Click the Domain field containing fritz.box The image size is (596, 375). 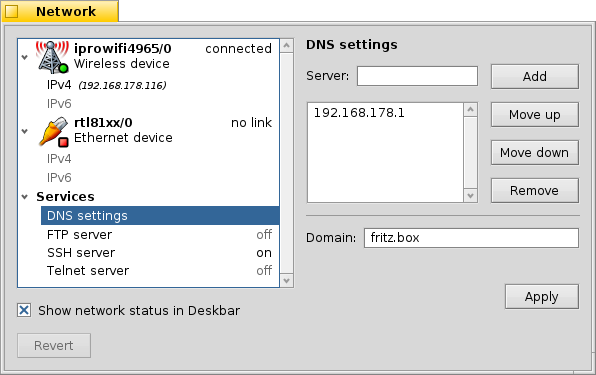[x=471, y=238]
